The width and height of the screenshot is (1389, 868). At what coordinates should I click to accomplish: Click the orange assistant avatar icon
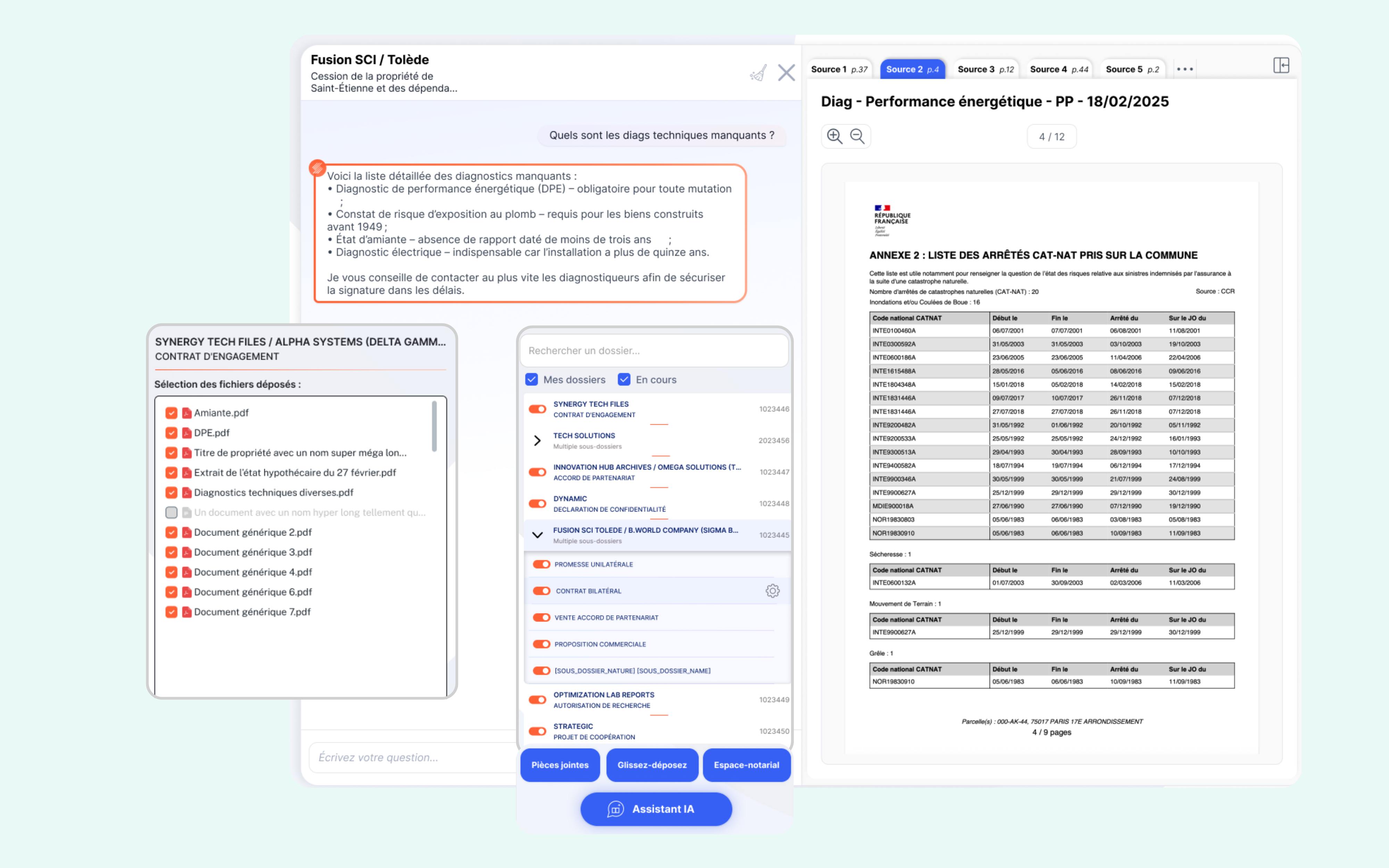point(317,168)
